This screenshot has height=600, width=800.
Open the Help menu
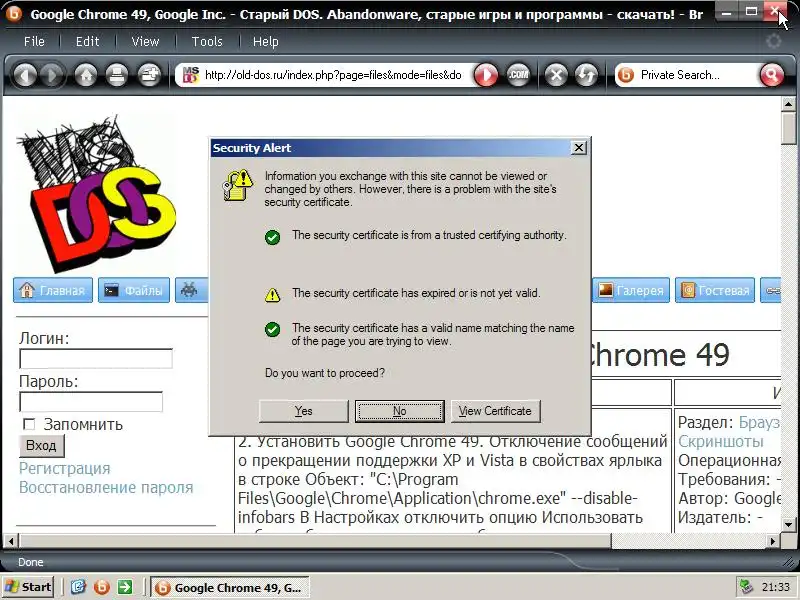[x=266, y=41]
